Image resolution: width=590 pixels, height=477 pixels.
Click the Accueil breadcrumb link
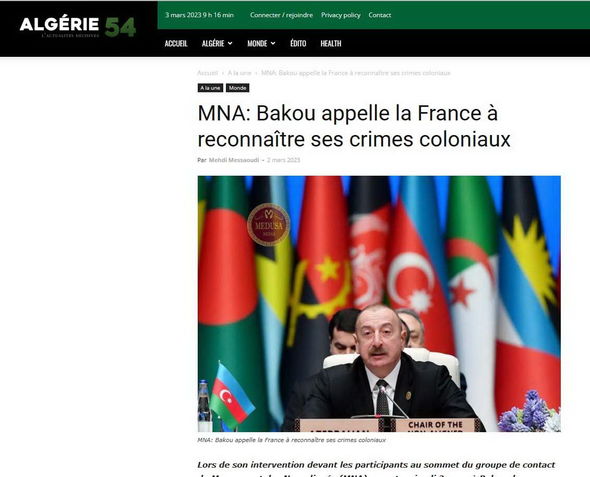click(x=207, y=73)
